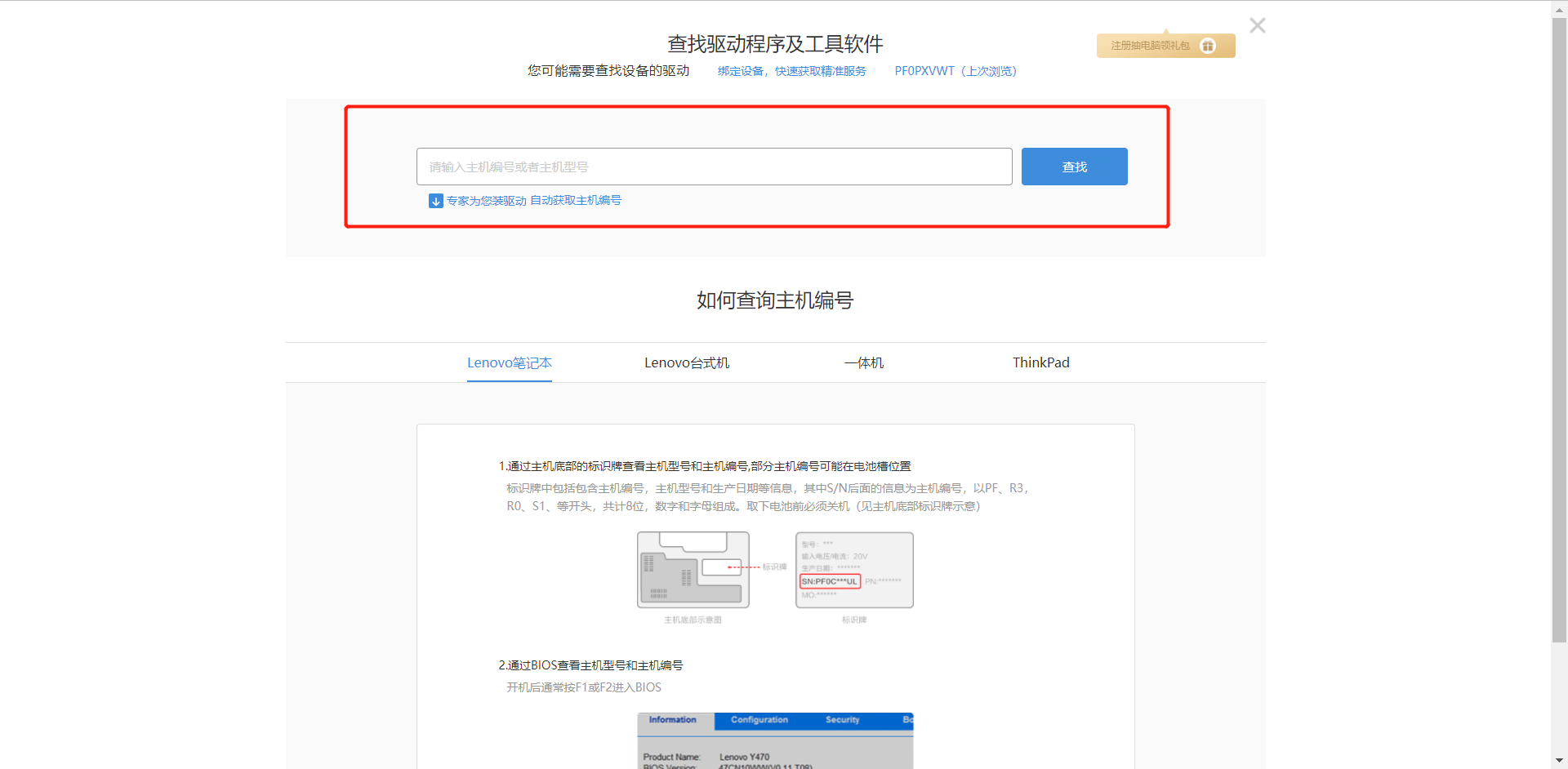
Task: Click the step 1 heading about 标识牌
Action: tap(705, 466)
